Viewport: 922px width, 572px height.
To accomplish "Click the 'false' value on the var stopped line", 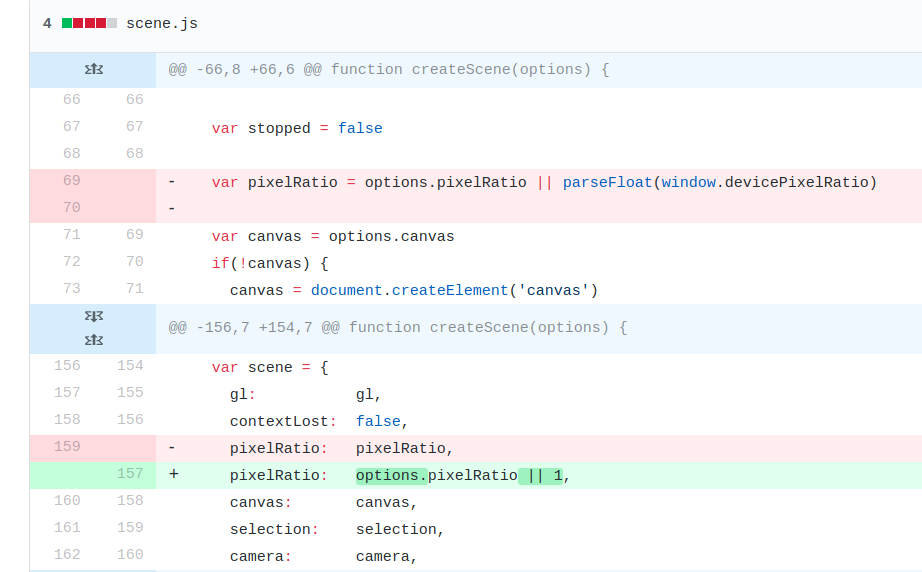I will (x=360, y=128).
